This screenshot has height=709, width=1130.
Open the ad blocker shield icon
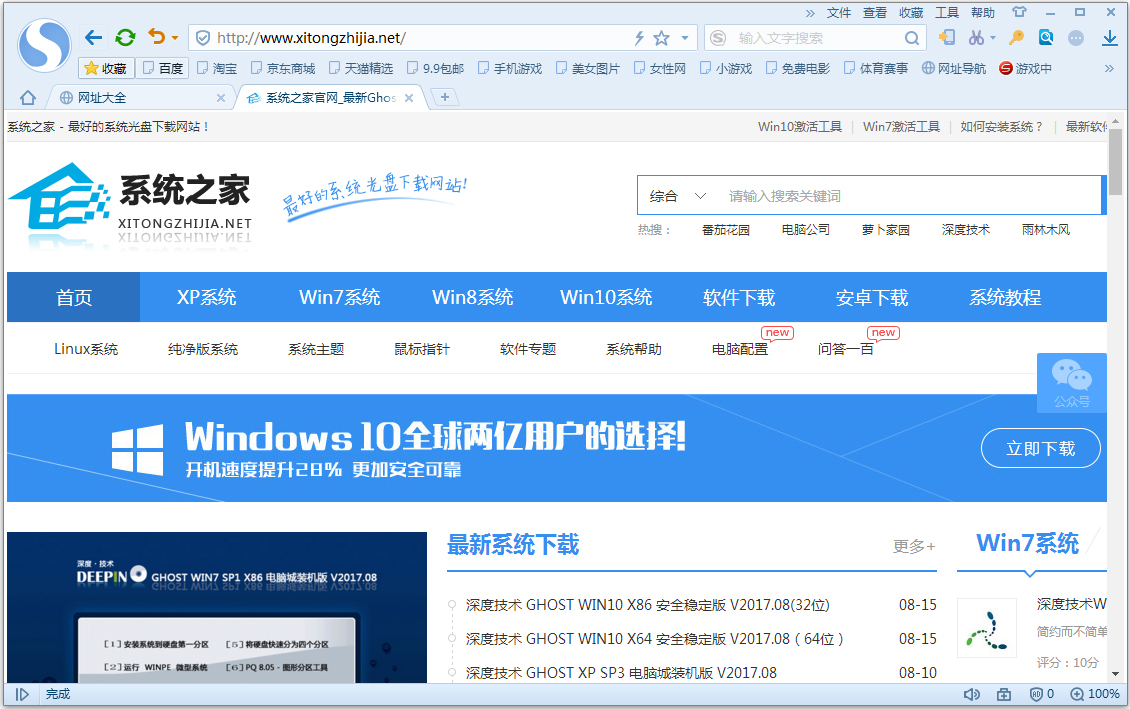coord(1037,694)
